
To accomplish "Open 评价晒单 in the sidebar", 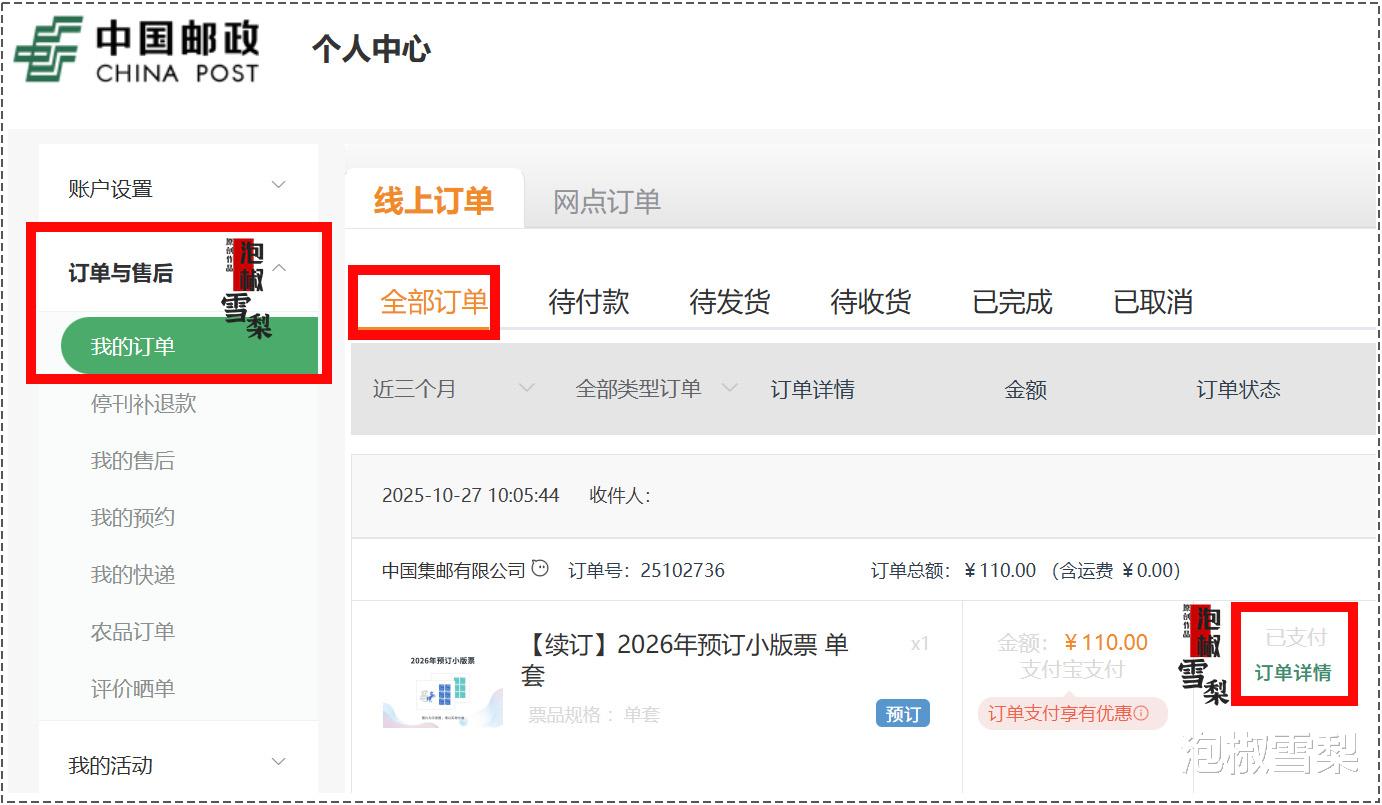I will pyautogui.click(x=132, y=689).
